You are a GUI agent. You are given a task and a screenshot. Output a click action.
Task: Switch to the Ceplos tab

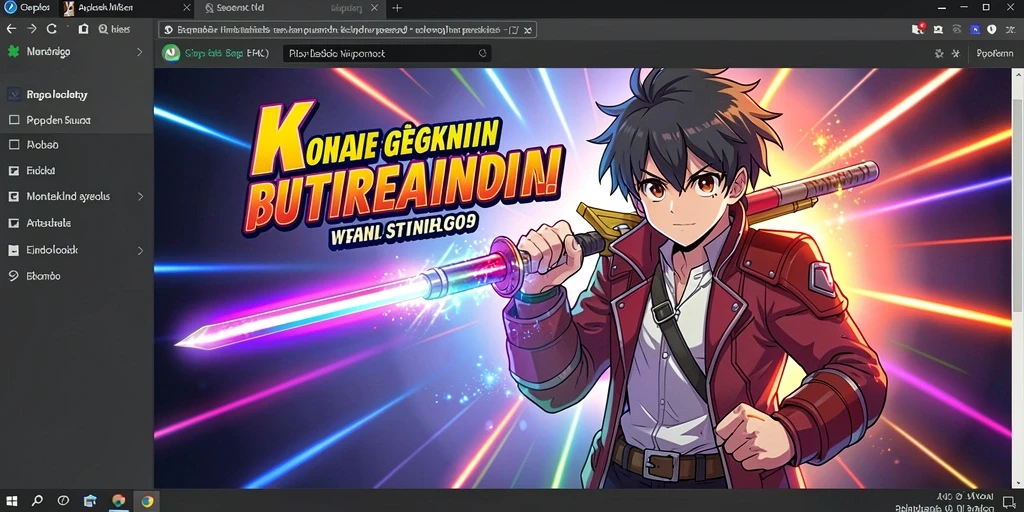[27, 8]
